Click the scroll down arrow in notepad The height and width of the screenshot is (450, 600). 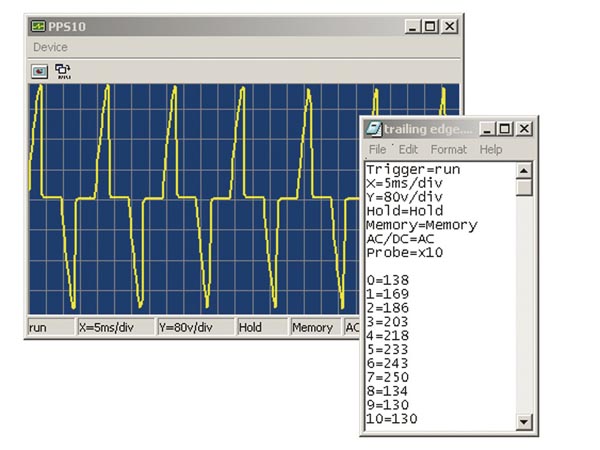[x=524, y=422]
